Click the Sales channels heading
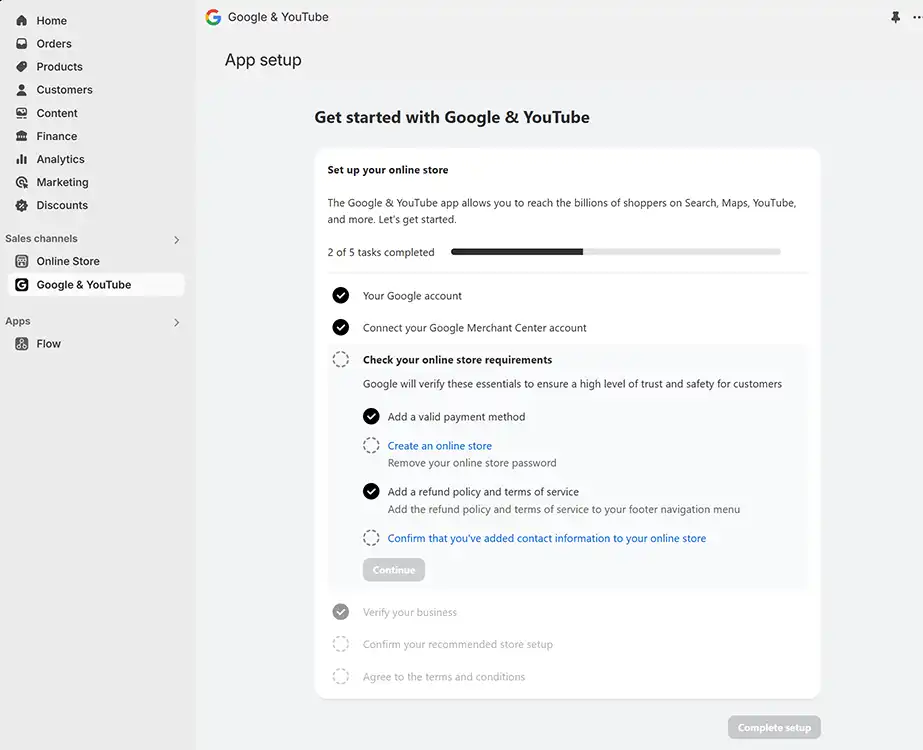The width and height of the screenshot is (923, 750). tap(41, 238)
